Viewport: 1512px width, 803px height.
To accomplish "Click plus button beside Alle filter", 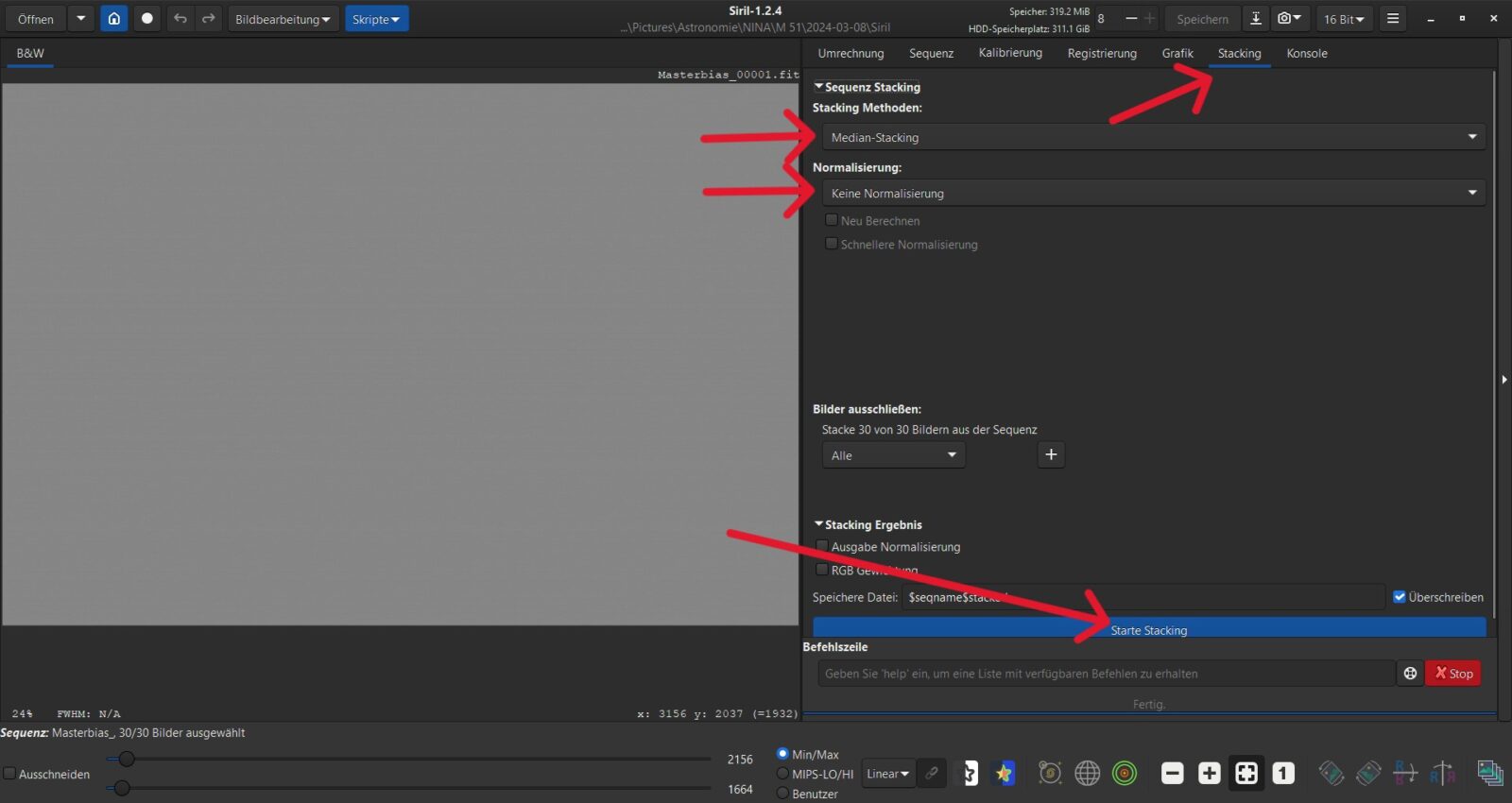I will click(x=1051, y=454).
